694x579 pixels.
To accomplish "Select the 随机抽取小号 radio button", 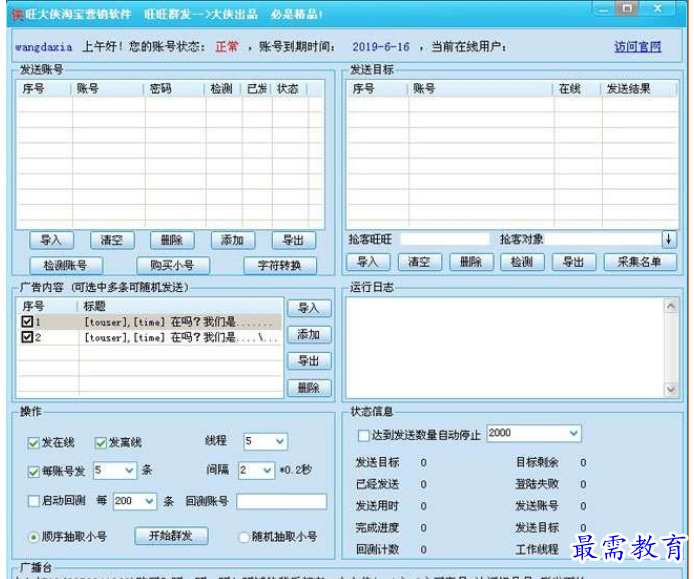I will click(x=244, y=537).
